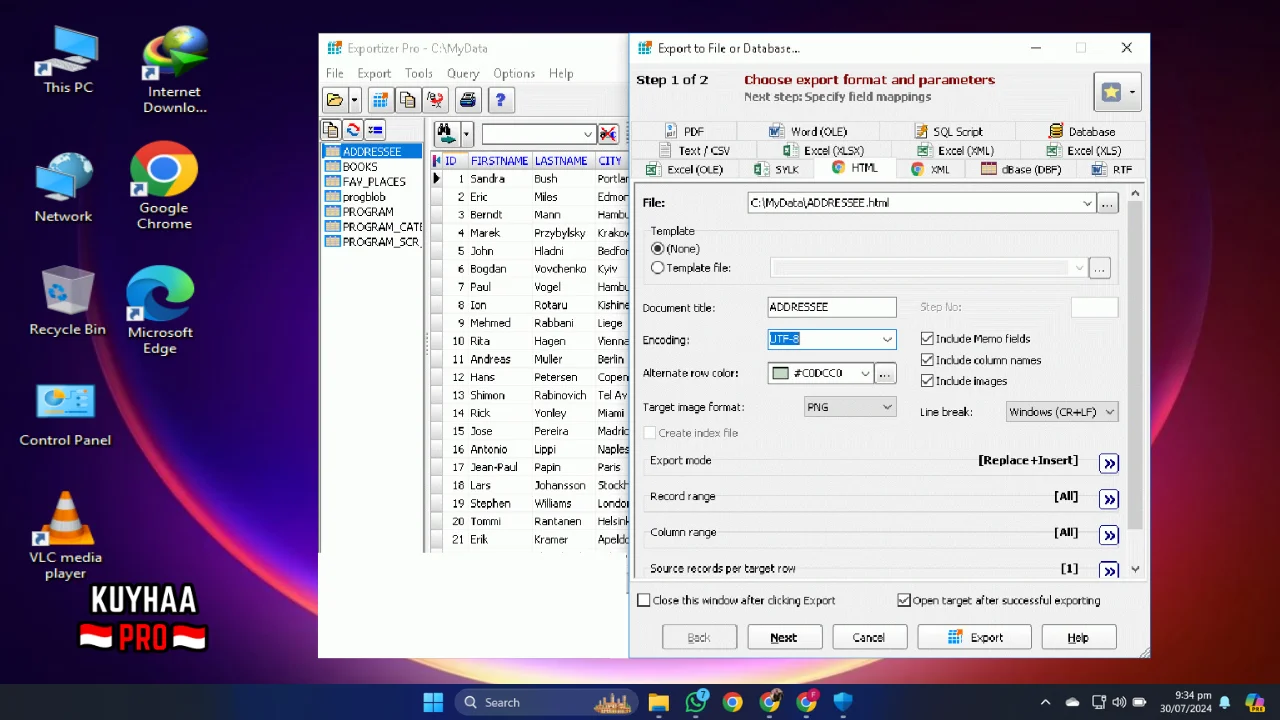Open WhatsApp from the taskbar
The image size is (1280, 720).
[696, 702]
